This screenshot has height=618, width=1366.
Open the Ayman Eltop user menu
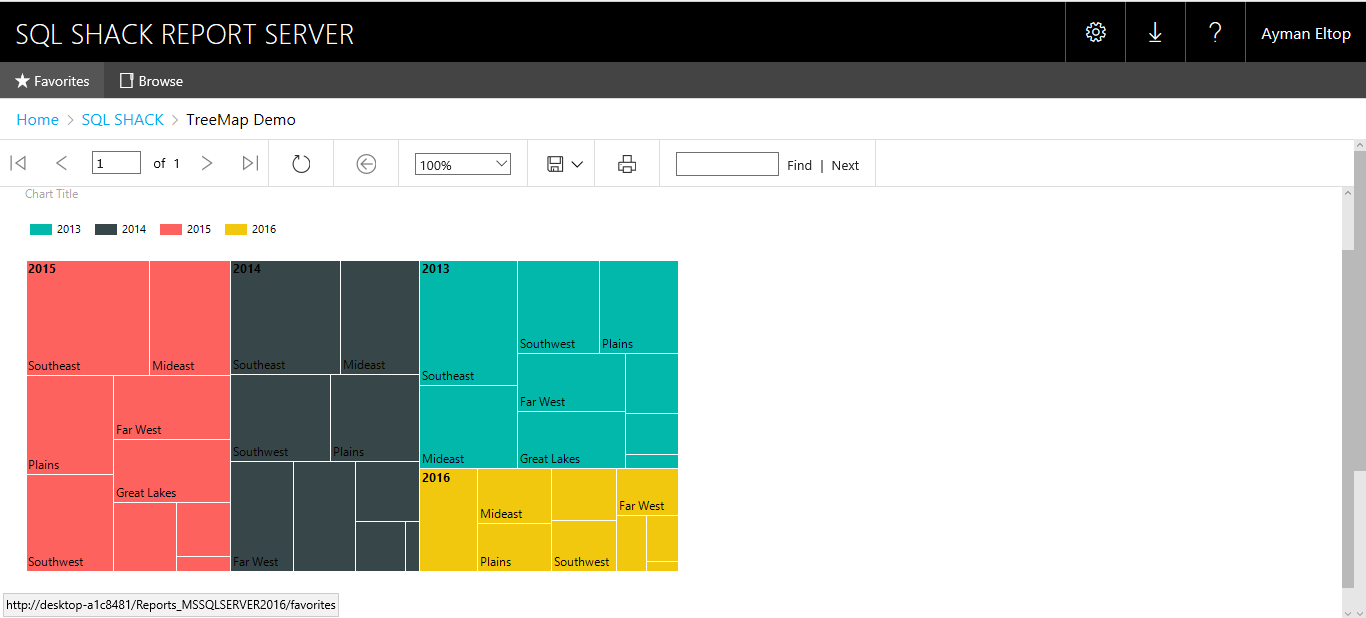[1305, 33]
